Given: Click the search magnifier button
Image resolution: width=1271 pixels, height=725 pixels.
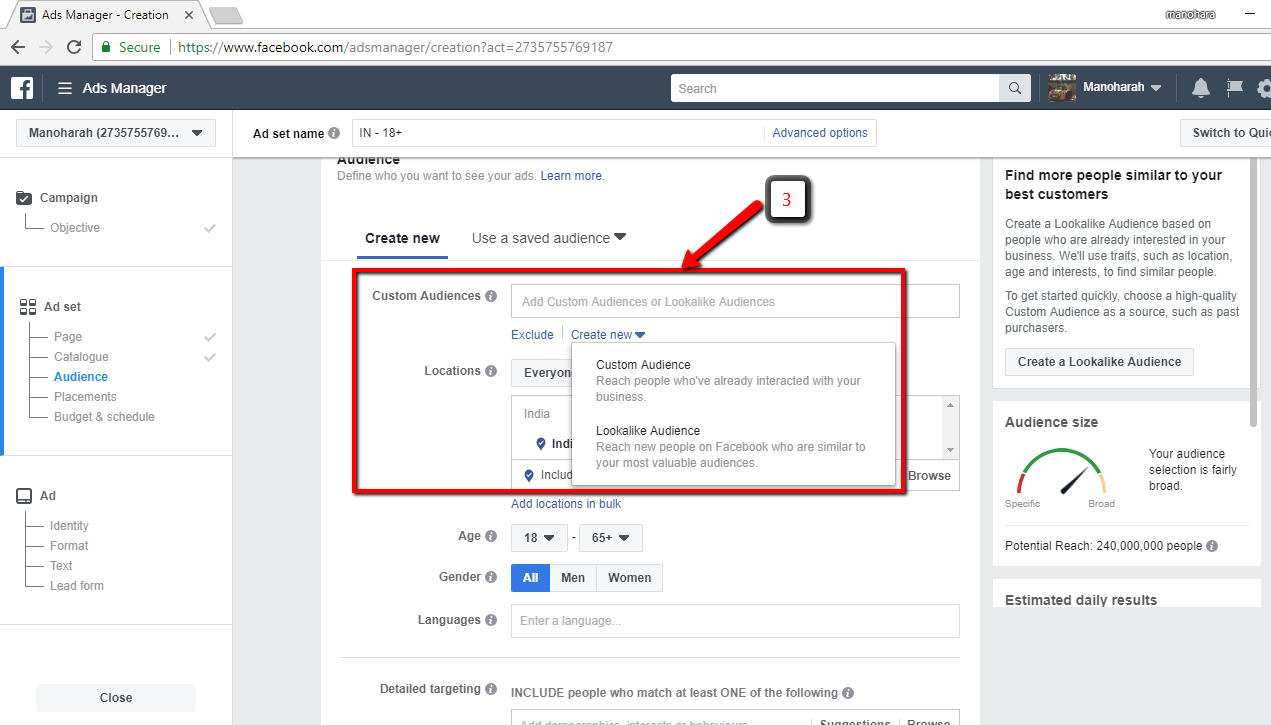Looking at the screenshot, I should tap(1015, 88).
